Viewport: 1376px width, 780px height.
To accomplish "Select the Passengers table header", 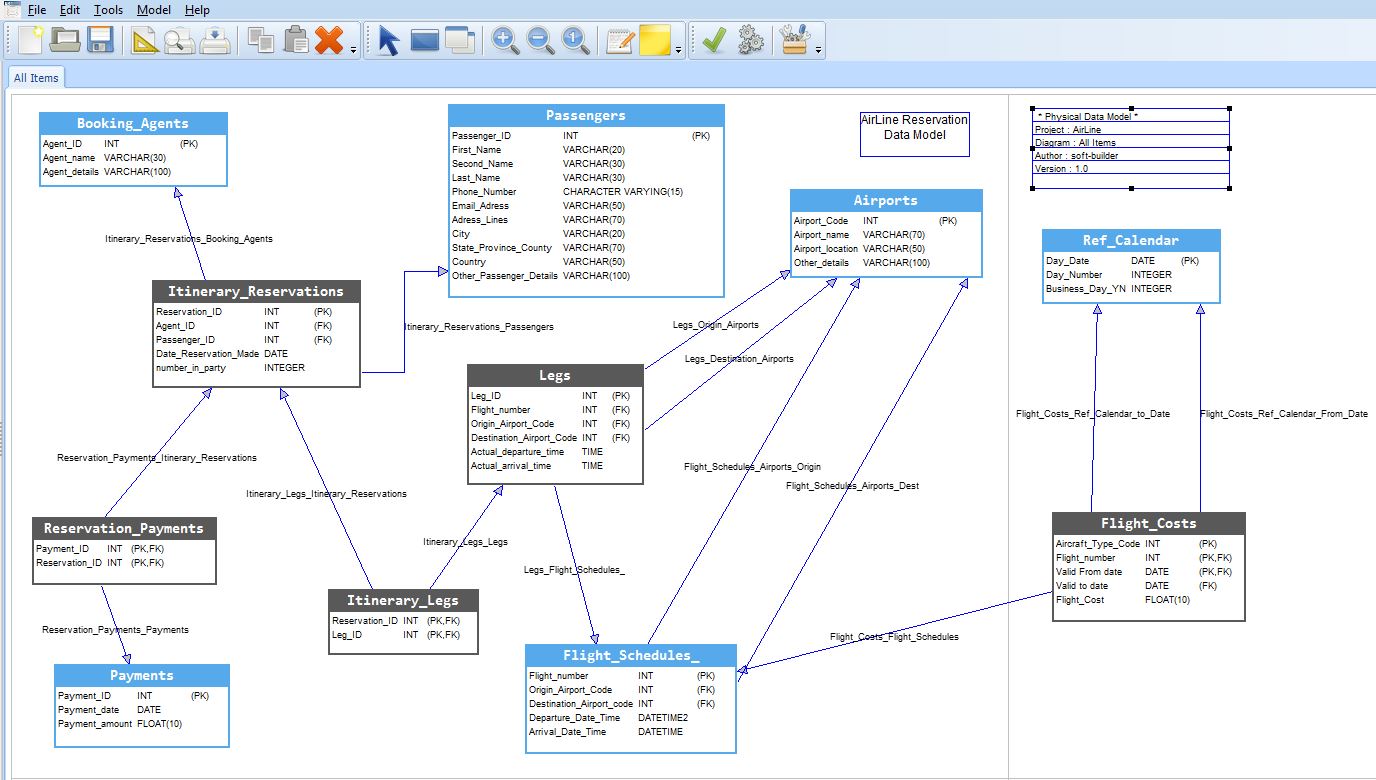I will pyautogui.click(x=586, y=116).
